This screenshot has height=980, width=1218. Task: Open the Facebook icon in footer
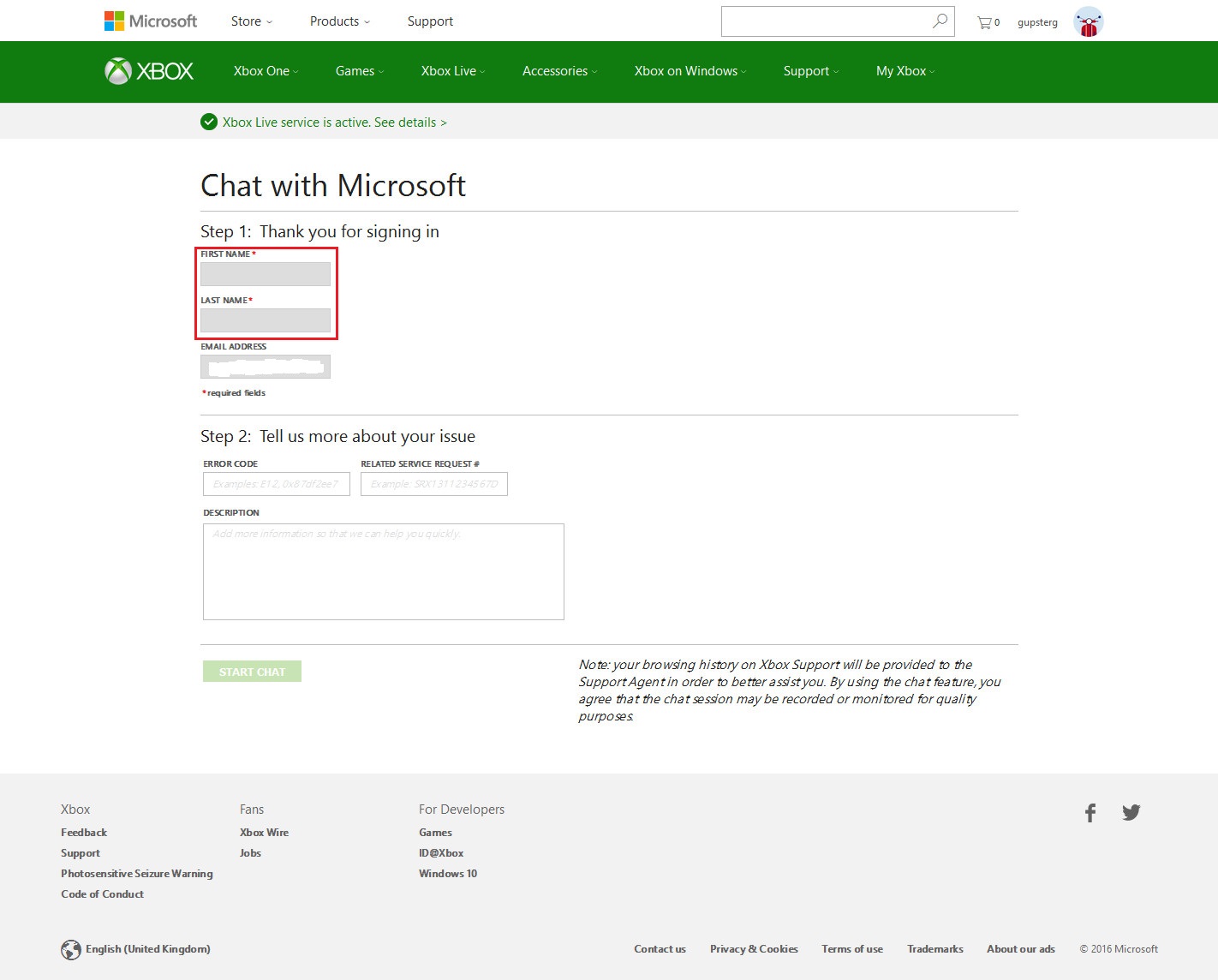click(1090, 813)
